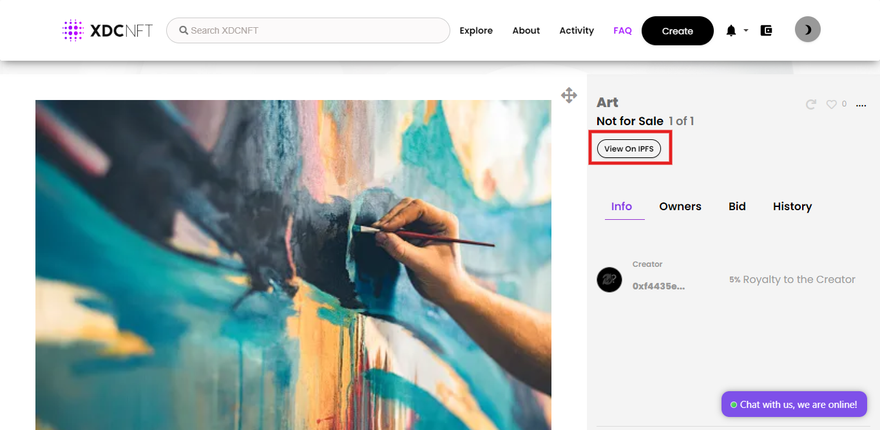
Task: Click the Create button
Action: [677, 31]
